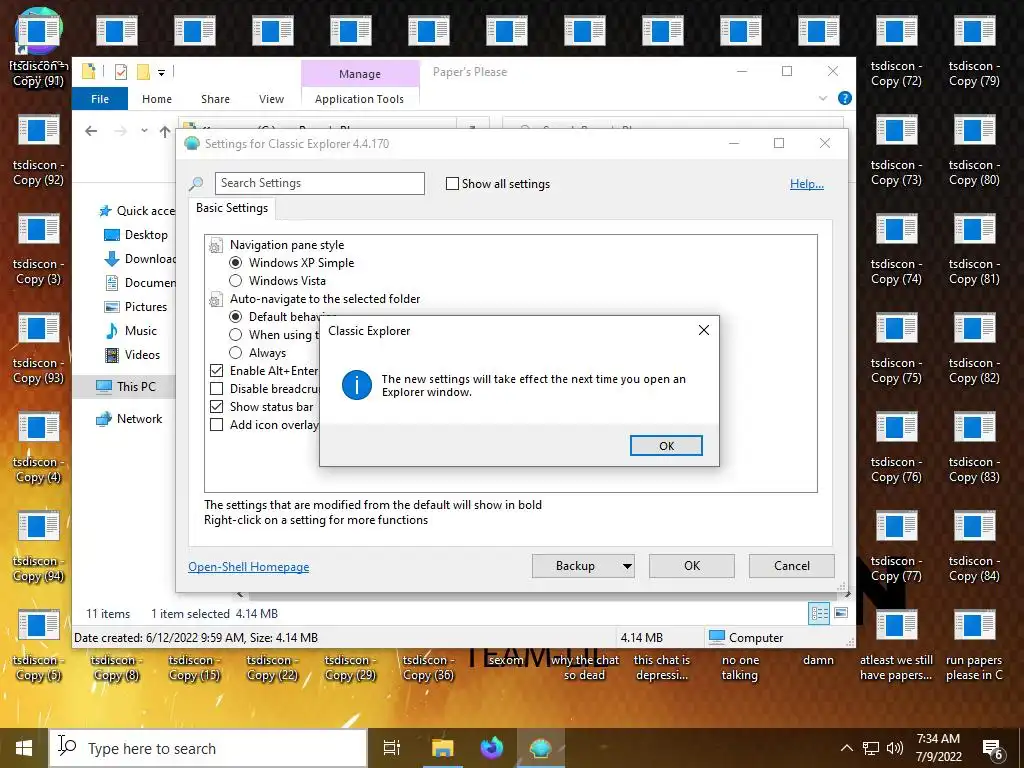1024x768 pixels.
Task: Switch Explorer to large icons view
Action: [x=841, y=613]
